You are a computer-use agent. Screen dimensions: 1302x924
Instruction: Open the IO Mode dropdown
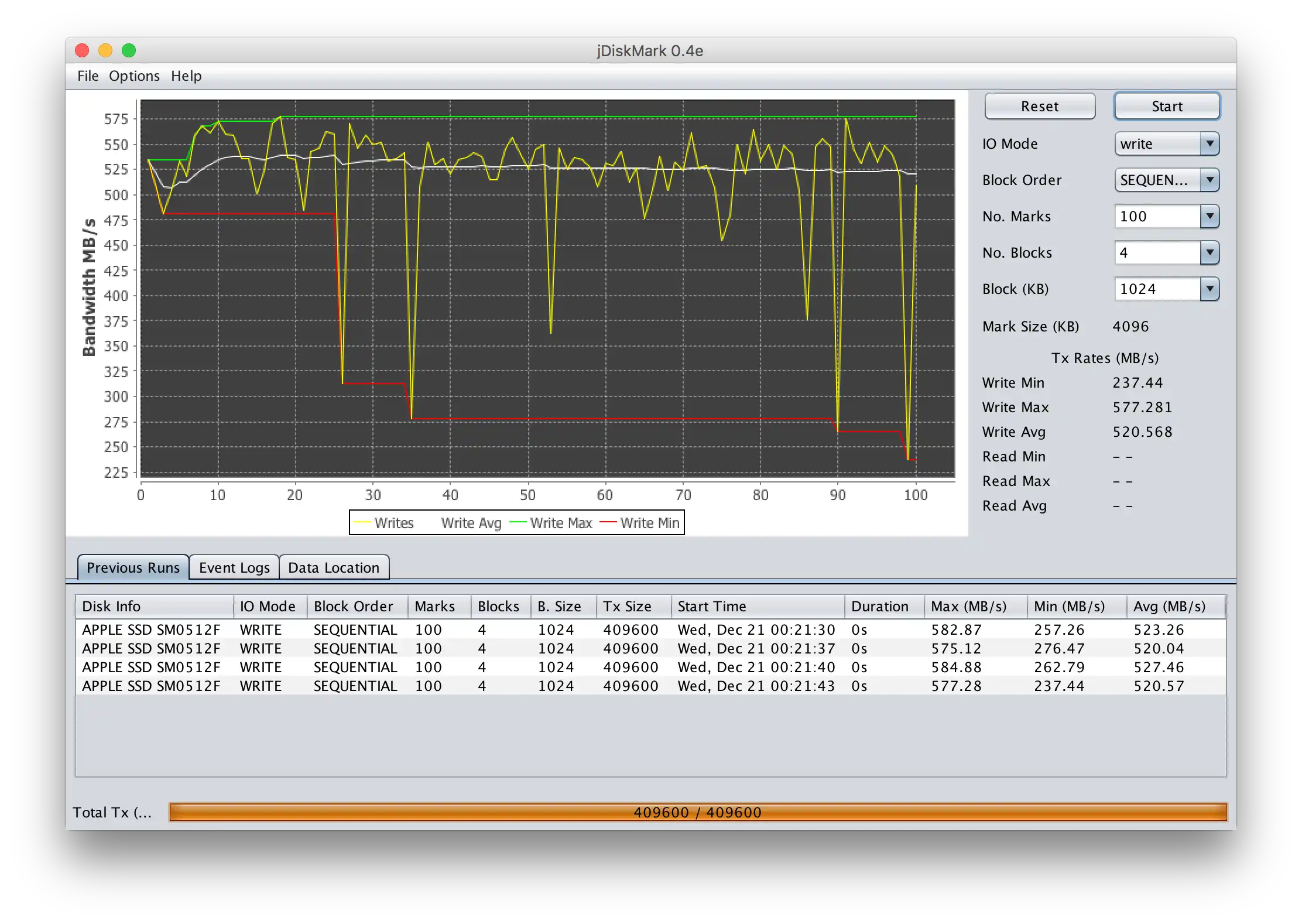tap(1209, 144)
